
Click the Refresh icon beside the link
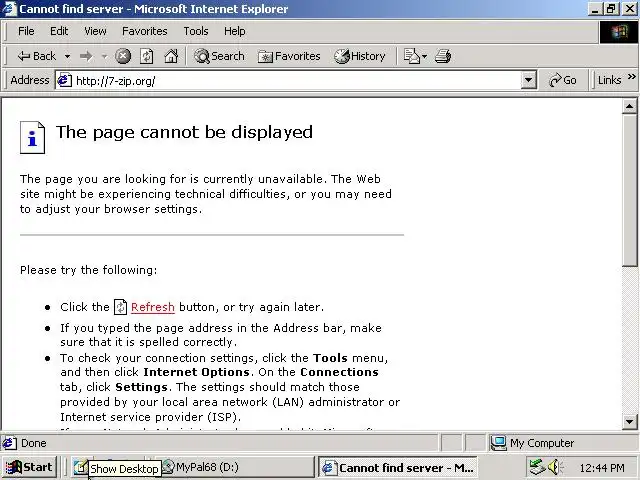point(120,307)
